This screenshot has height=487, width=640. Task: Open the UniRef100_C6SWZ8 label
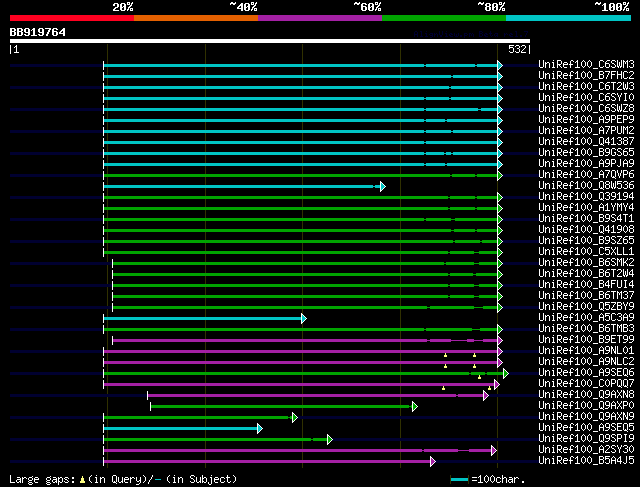point(586,108)
